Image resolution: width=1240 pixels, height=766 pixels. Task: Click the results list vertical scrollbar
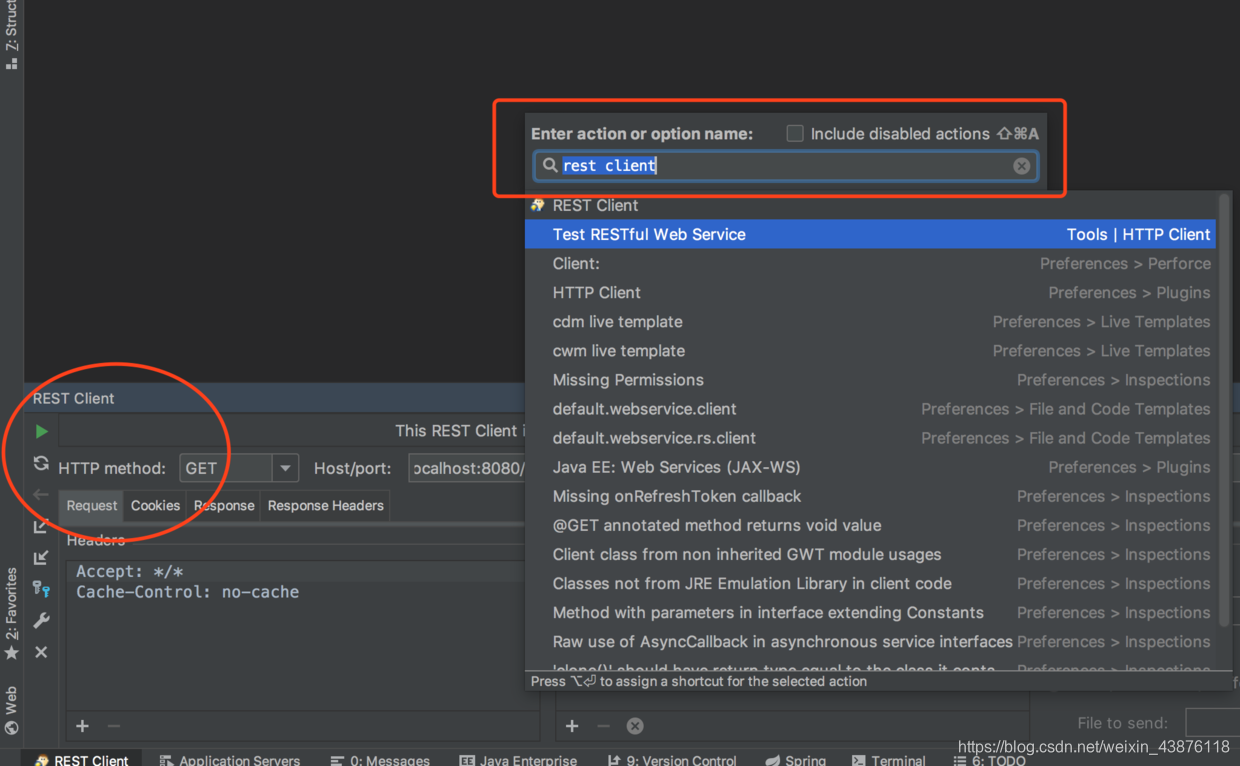point(1224,410)
